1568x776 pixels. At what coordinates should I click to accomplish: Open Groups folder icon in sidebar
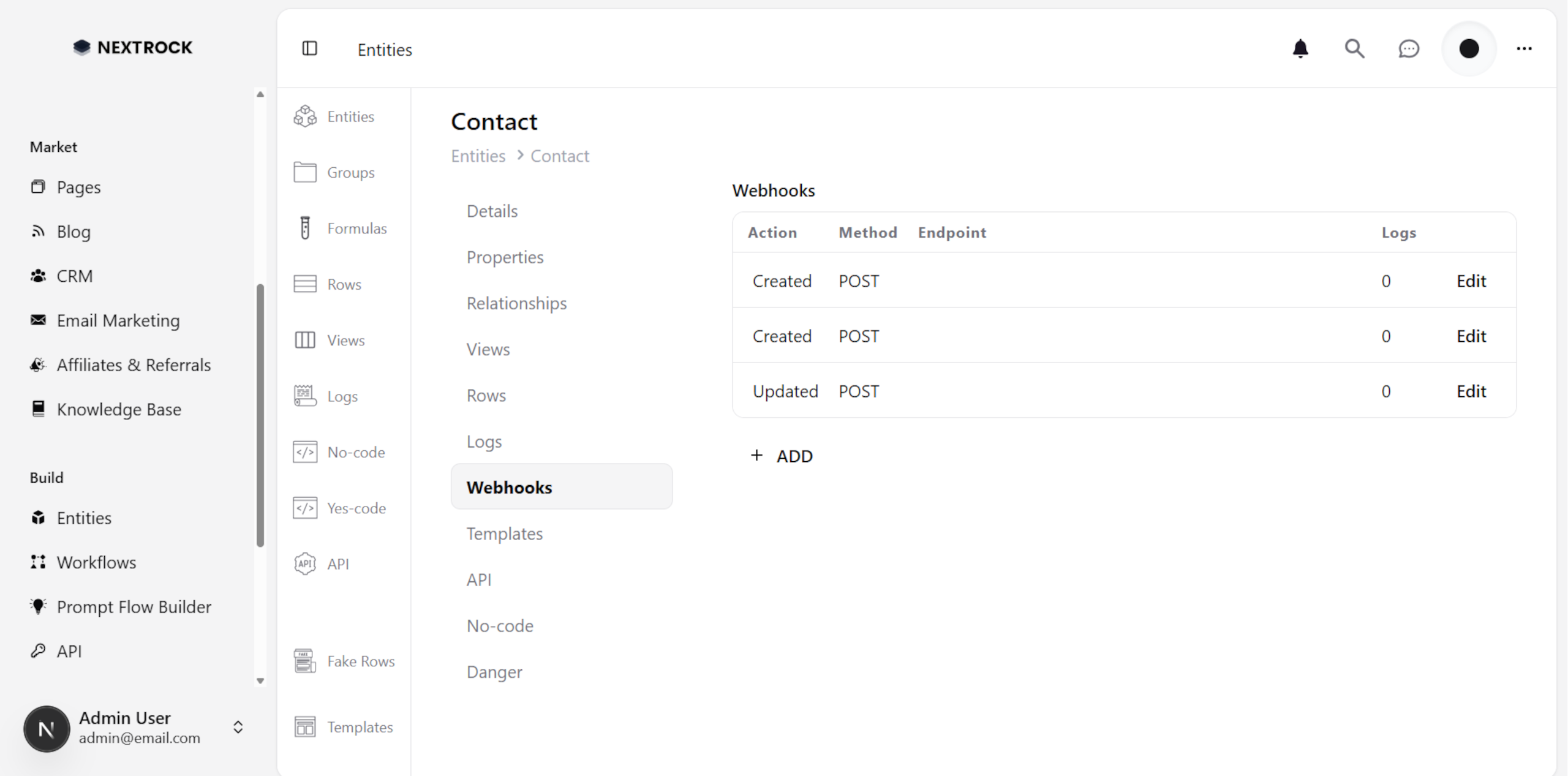tap(305, 172)
